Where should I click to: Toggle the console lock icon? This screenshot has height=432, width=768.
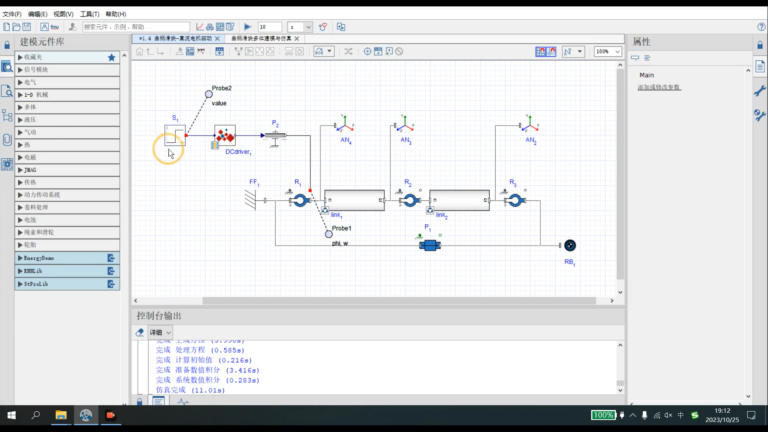140,402
